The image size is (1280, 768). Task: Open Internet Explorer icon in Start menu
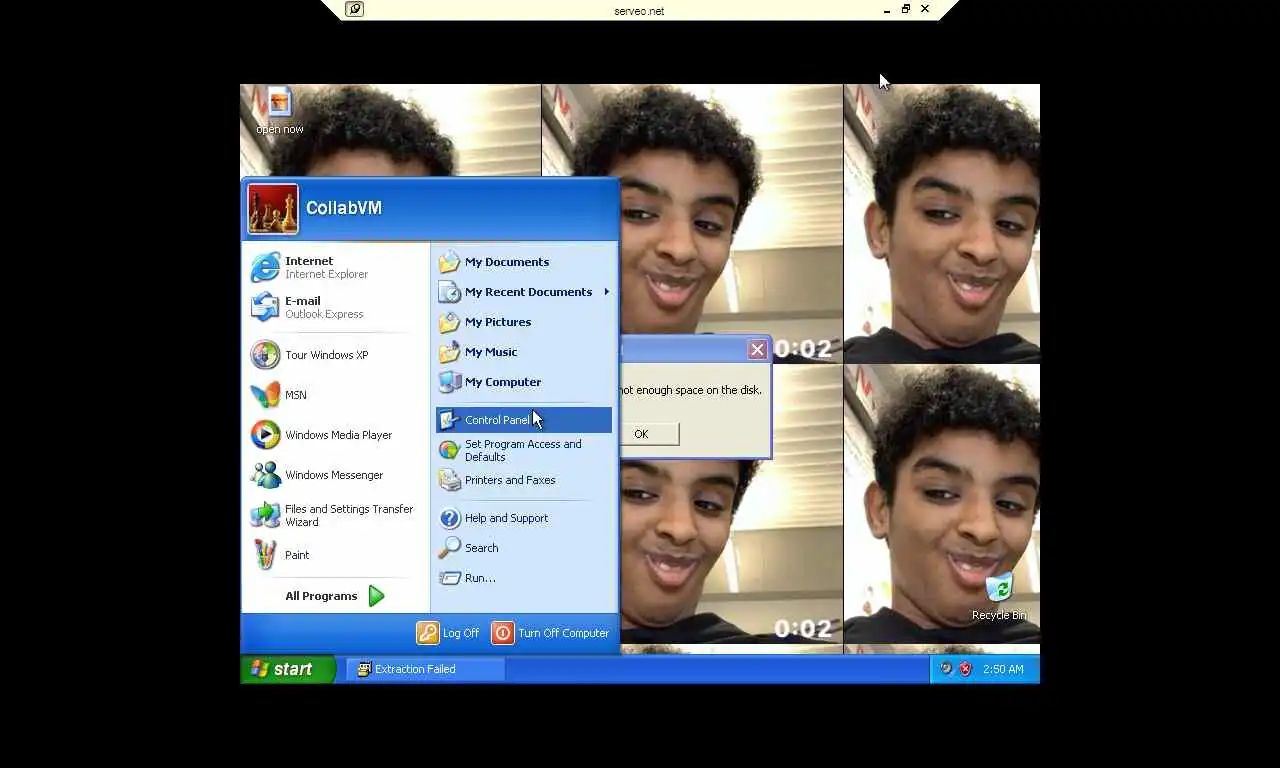pyautogui.click(x=265, y=267)
